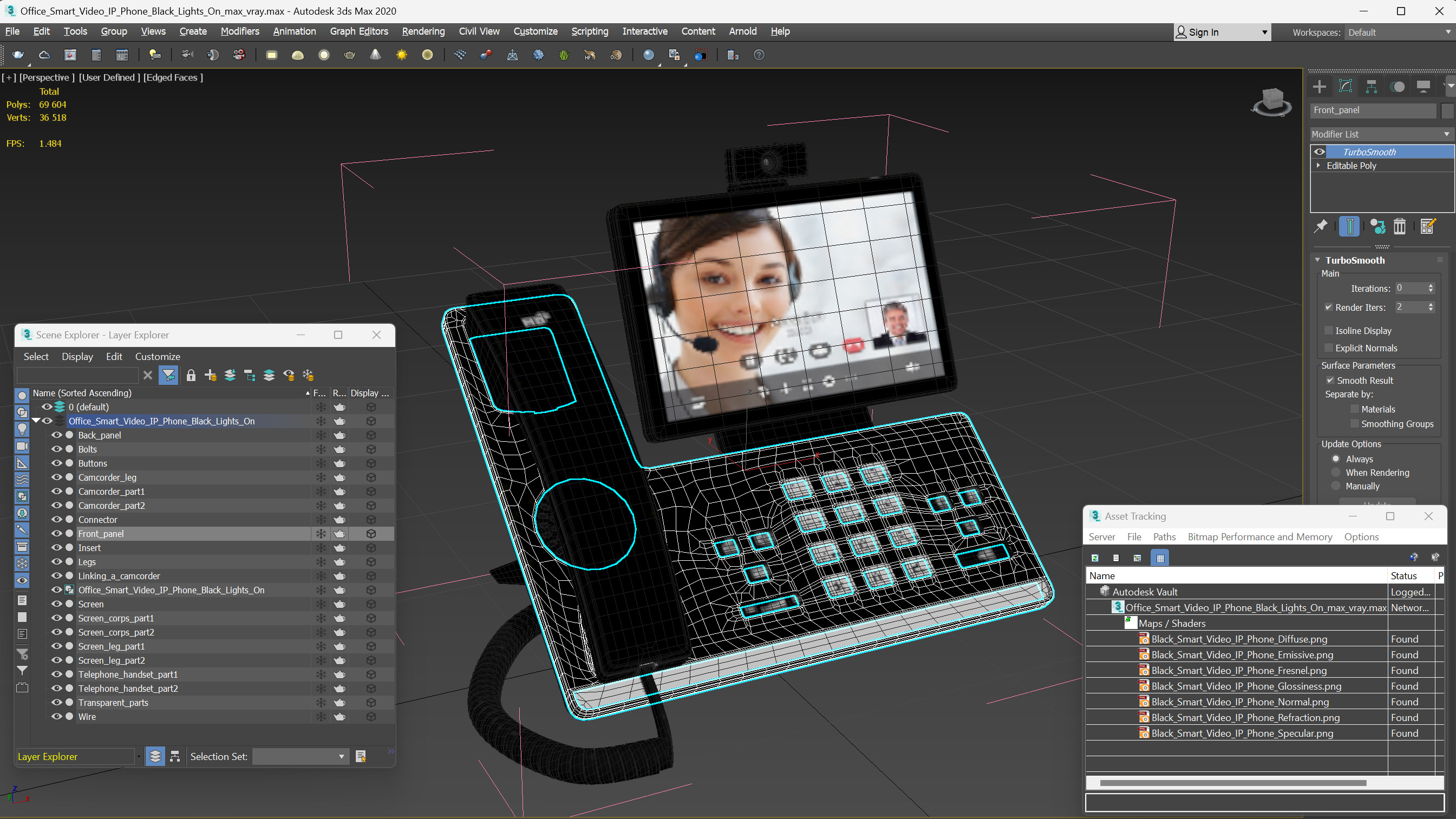1456x819 pixels.
Task: Open Customize menu in Scene Explorer
Action: tap(157, 357)
